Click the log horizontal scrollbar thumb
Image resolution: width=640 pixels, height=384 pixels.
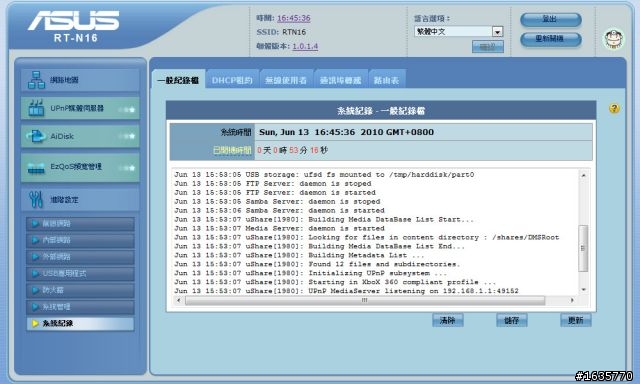pyautogui.click(x=364, y=300)
